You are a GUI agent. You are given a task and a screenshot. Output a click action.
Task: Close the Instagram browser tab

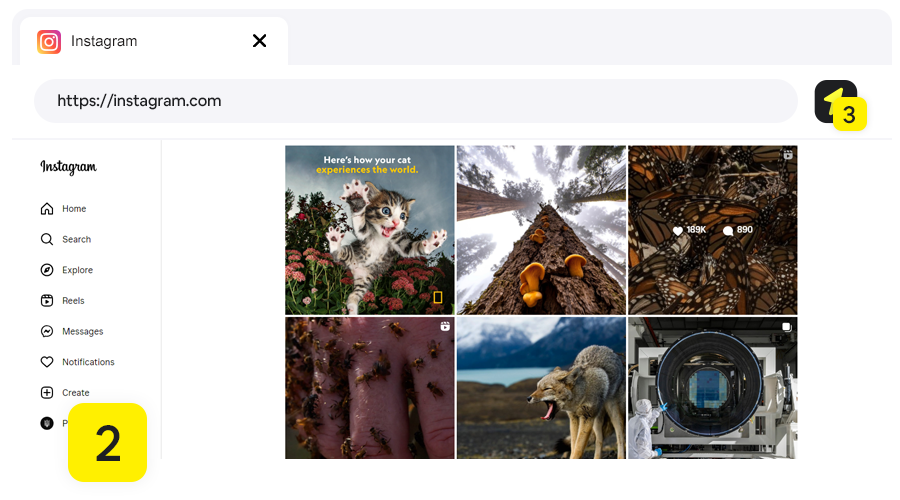click(x=259, y=41)
